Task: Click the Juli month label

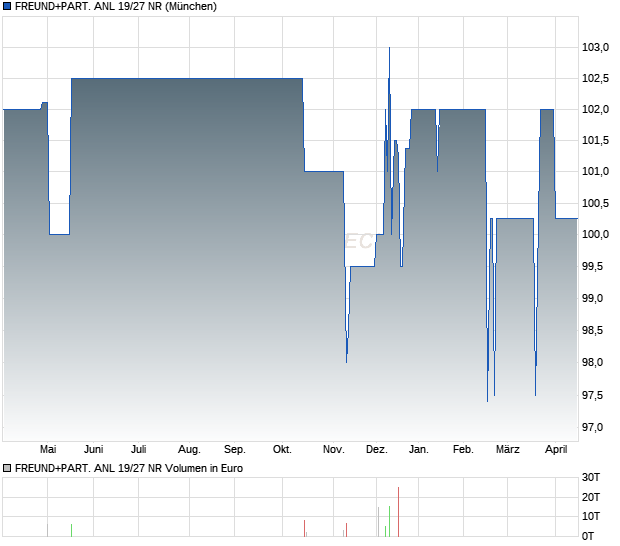Action: pos(139,450)
